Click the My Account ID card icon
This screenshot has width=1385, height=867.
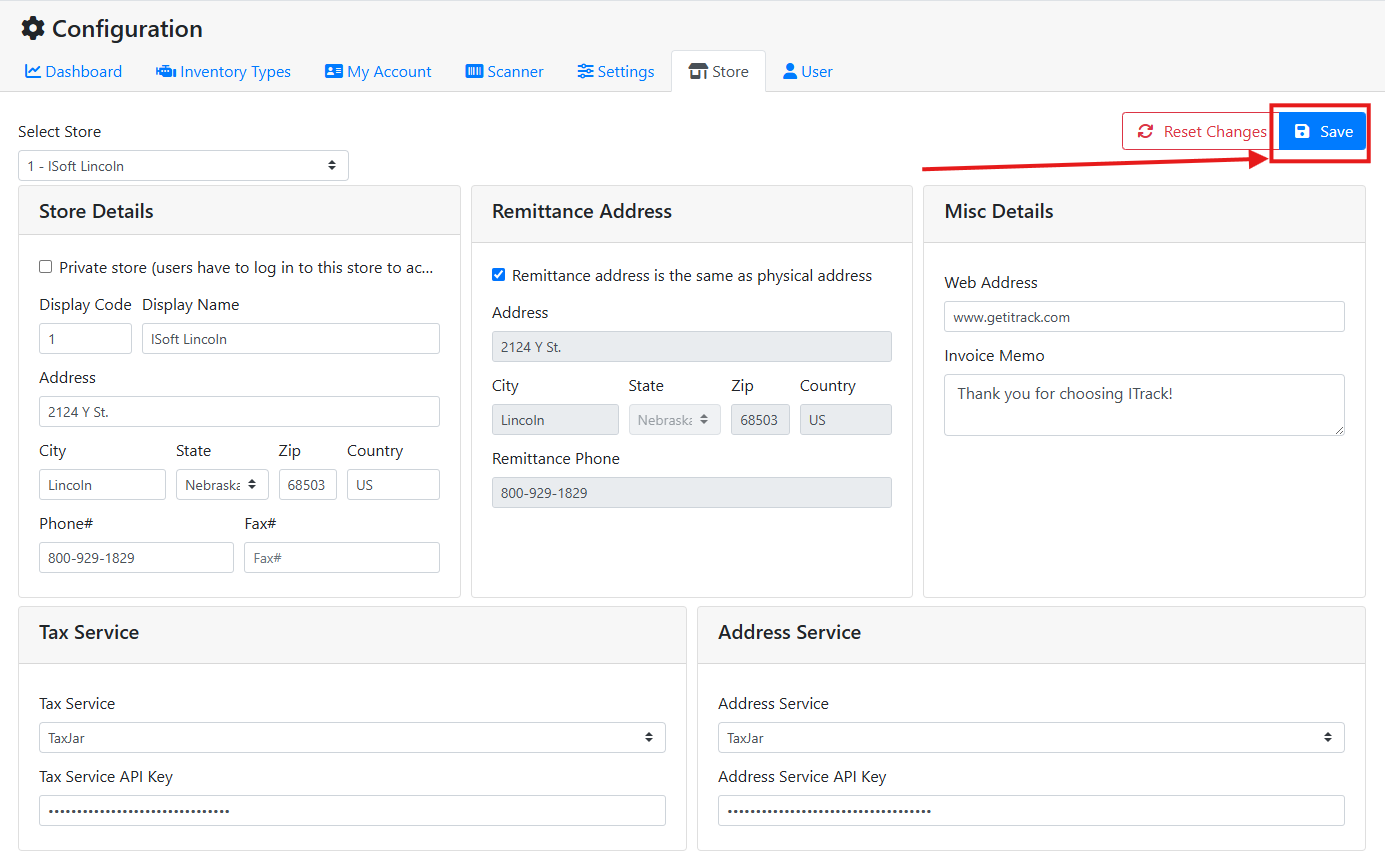coord(334,72)
